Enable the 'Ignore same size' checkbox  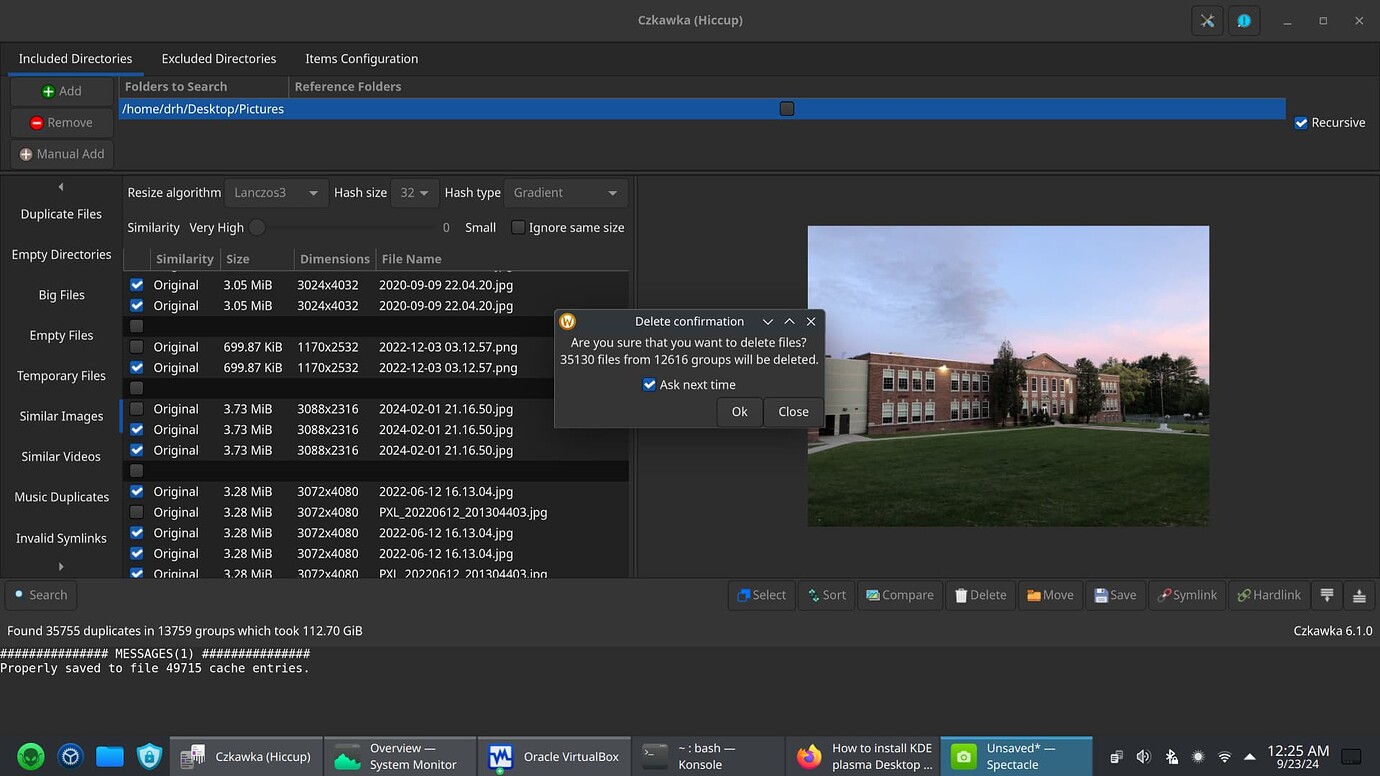point(518,227)
